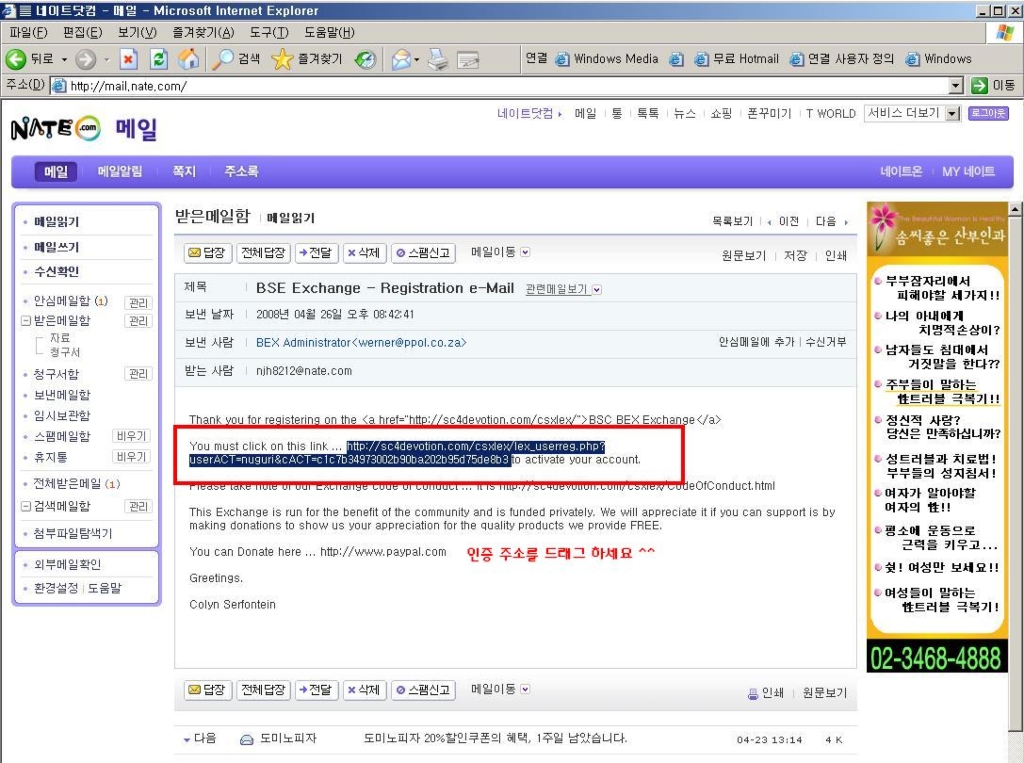Stop page loading with red X icon
Viewport: 1024px width, 763px height.
129,59
